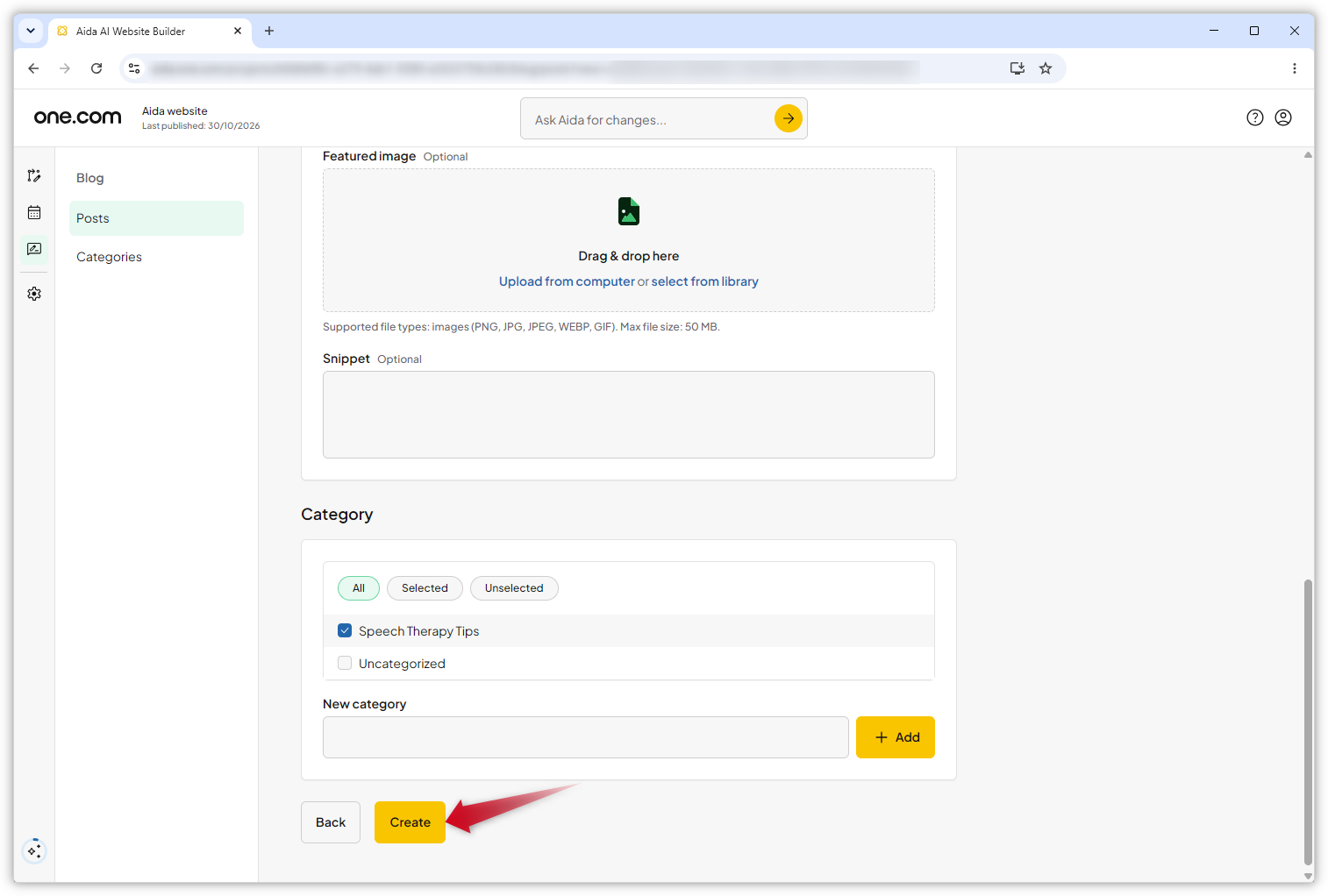Uncheck the Speech Therapy Tips category

pos(345,630)
